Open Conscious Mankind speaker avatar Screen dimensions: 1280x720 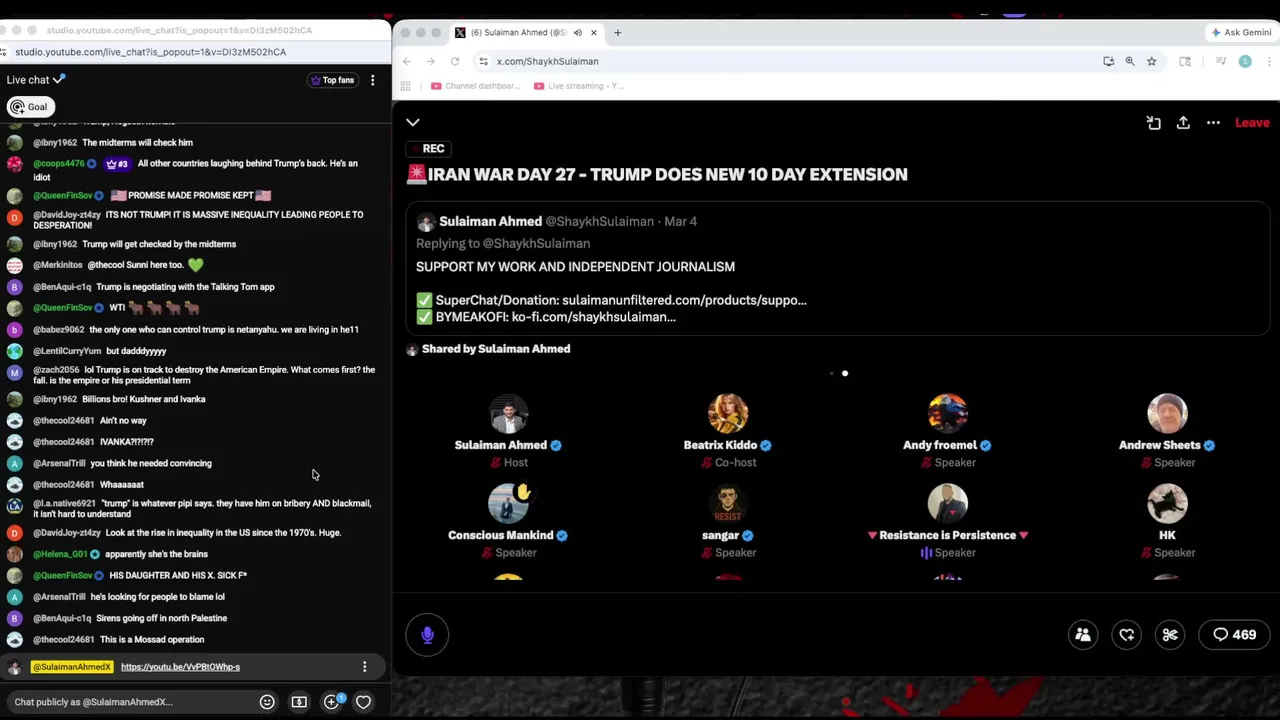[x=508, y=503]
